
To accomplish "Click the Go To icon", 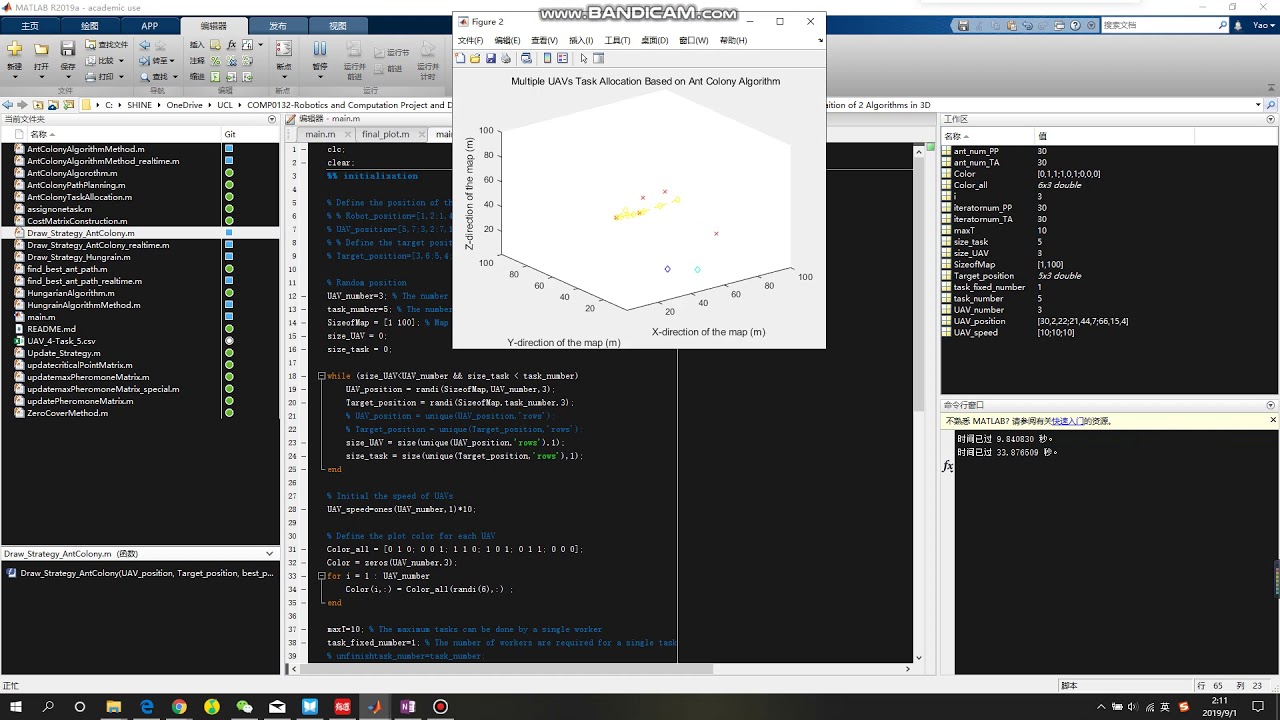I will coord(144,60).
